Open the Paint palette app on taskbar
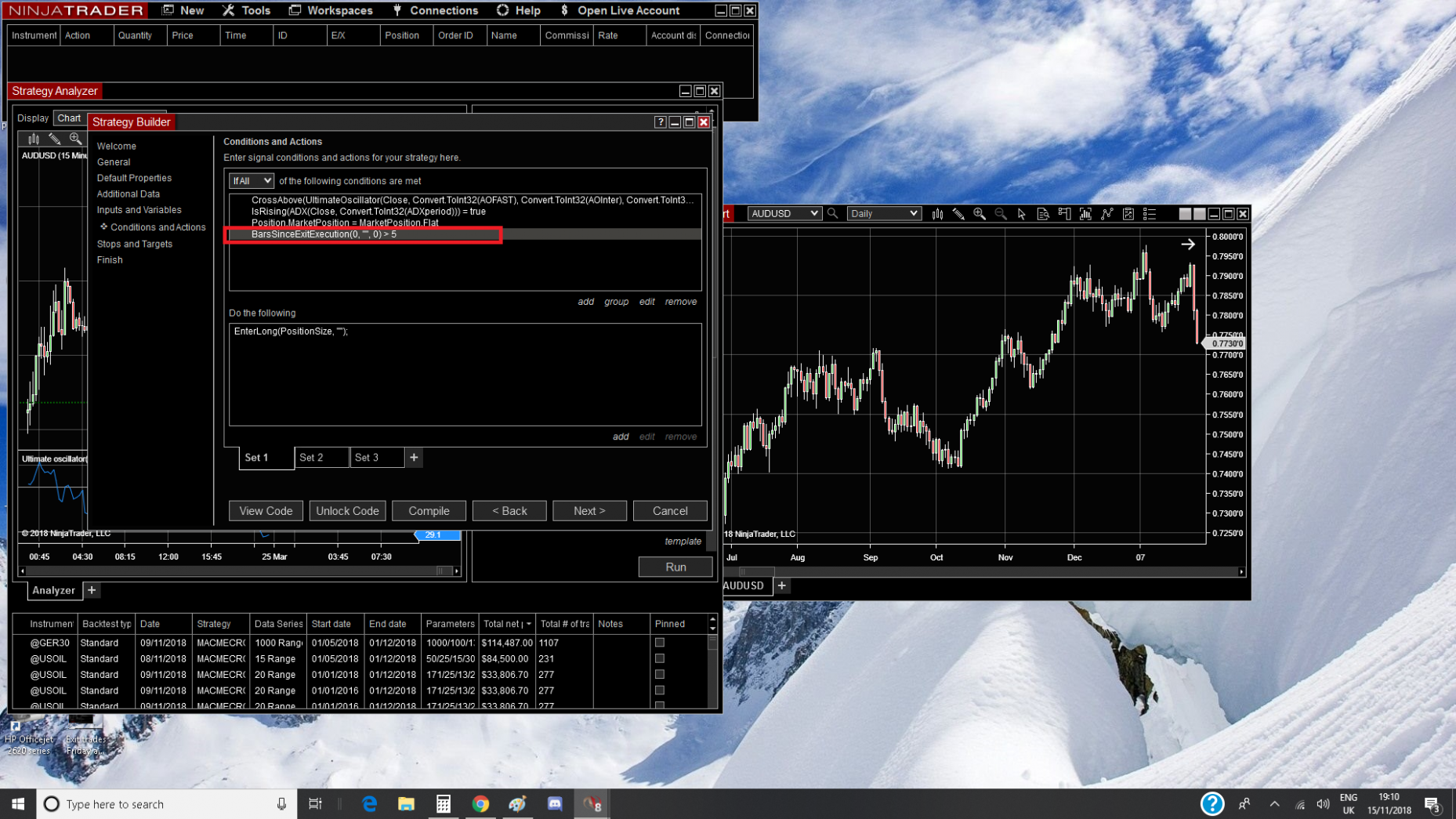The width and height of the screenshot is (1456, 819). click(x=517, y=804)
